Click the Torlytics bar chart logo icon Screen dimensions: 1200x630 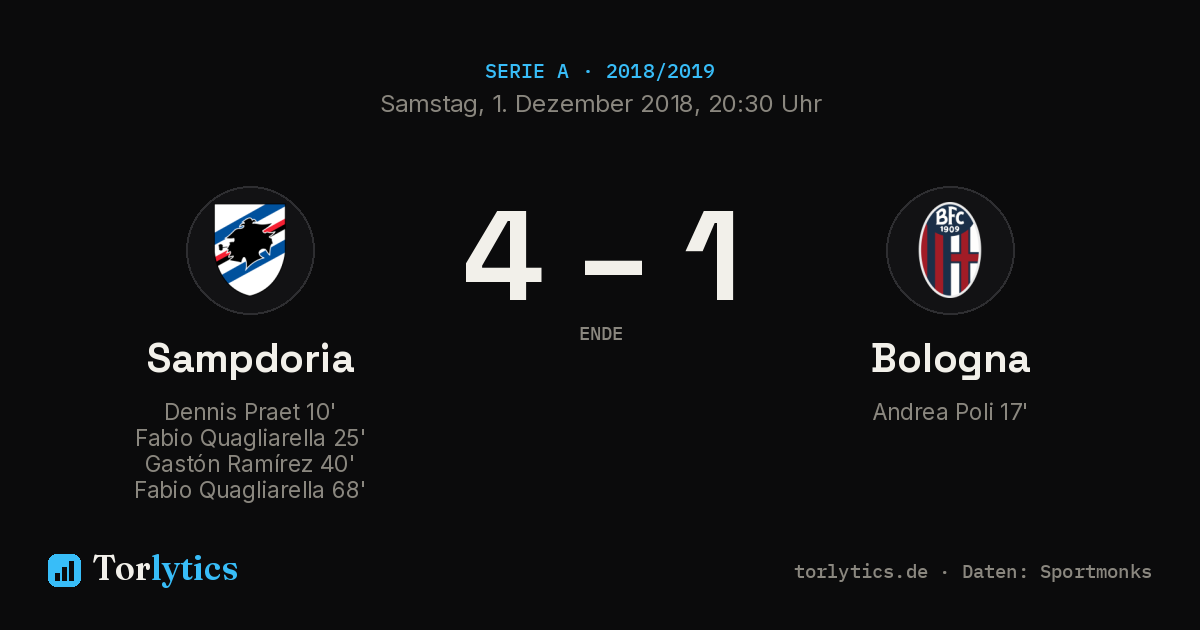point(64,570)
